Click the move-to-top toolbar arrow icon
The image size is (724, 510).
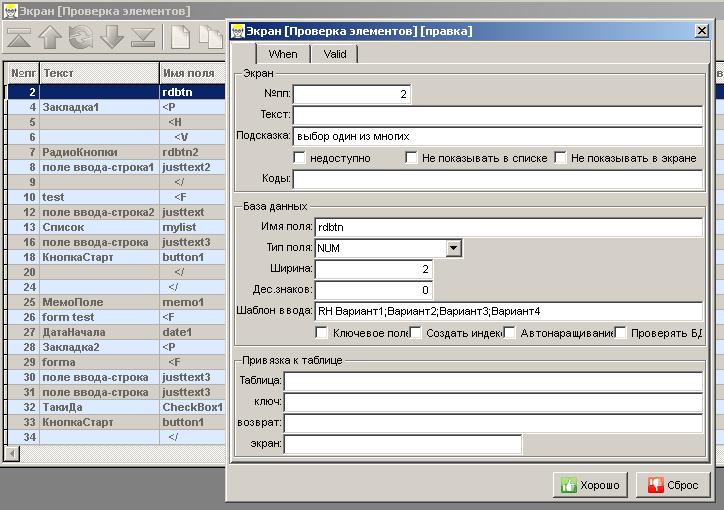pos(20,38)
